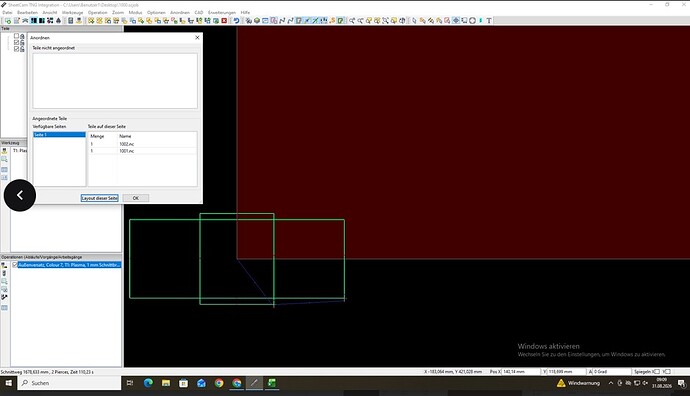Open the Operation menu

[x=97, y=12]
